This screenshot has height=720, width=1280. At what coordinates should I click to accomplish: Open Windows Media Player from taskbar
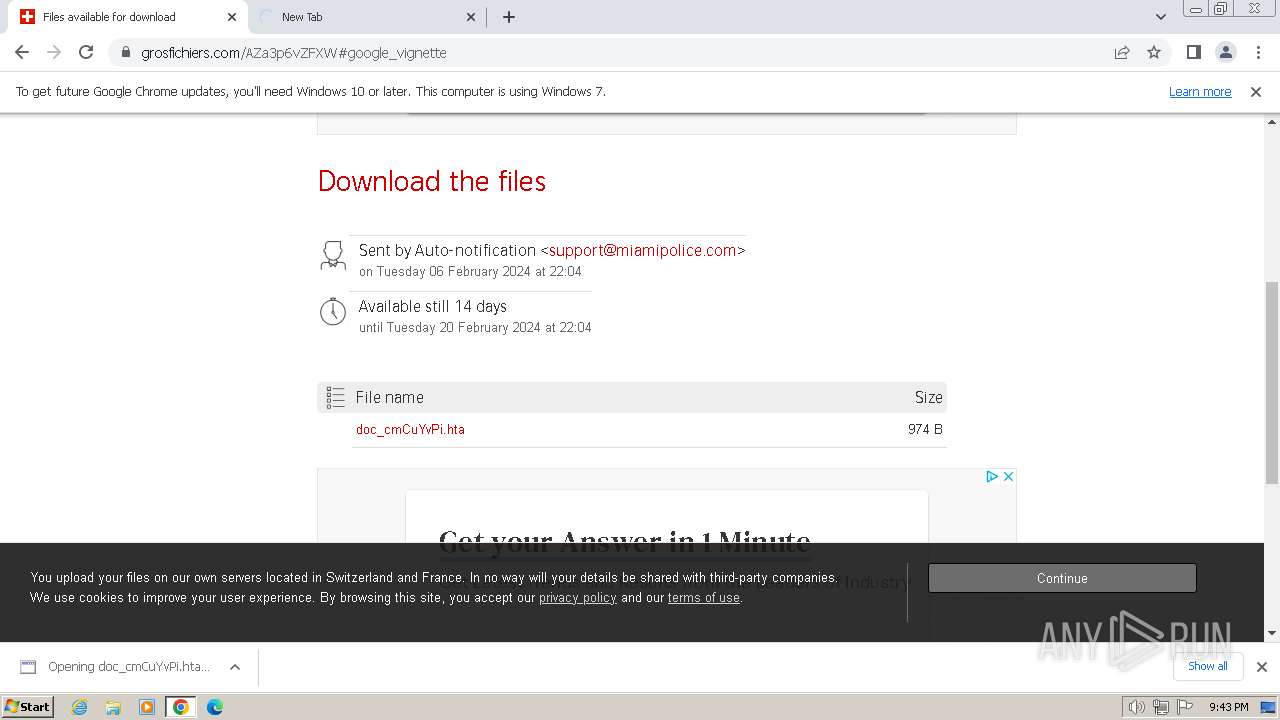pos(147,707)
